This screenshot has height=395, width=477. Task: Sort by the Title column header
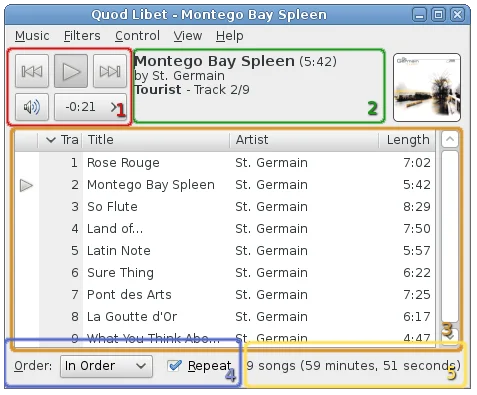[x=156, y=140]
